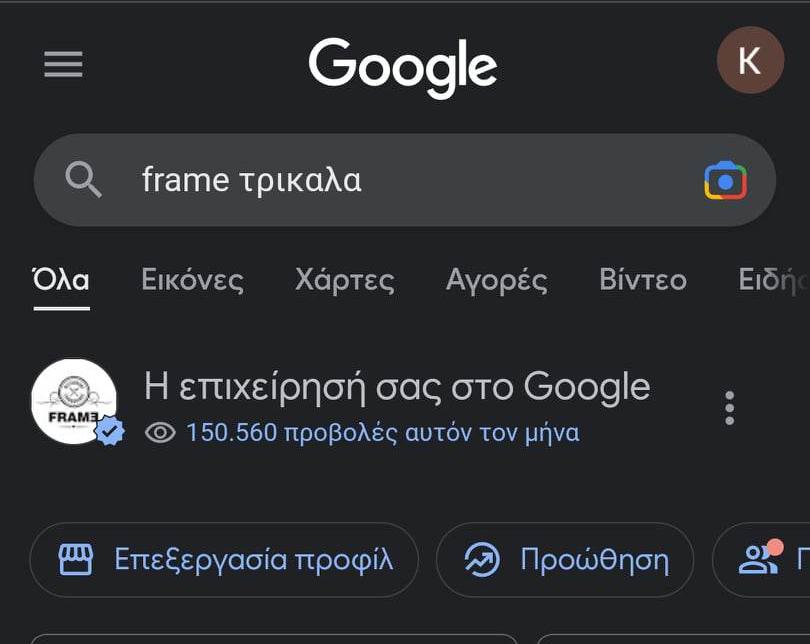Switch to the Χάρτες tab
The width and height of the screenshot is (810, 644).
tap(345, 280)
